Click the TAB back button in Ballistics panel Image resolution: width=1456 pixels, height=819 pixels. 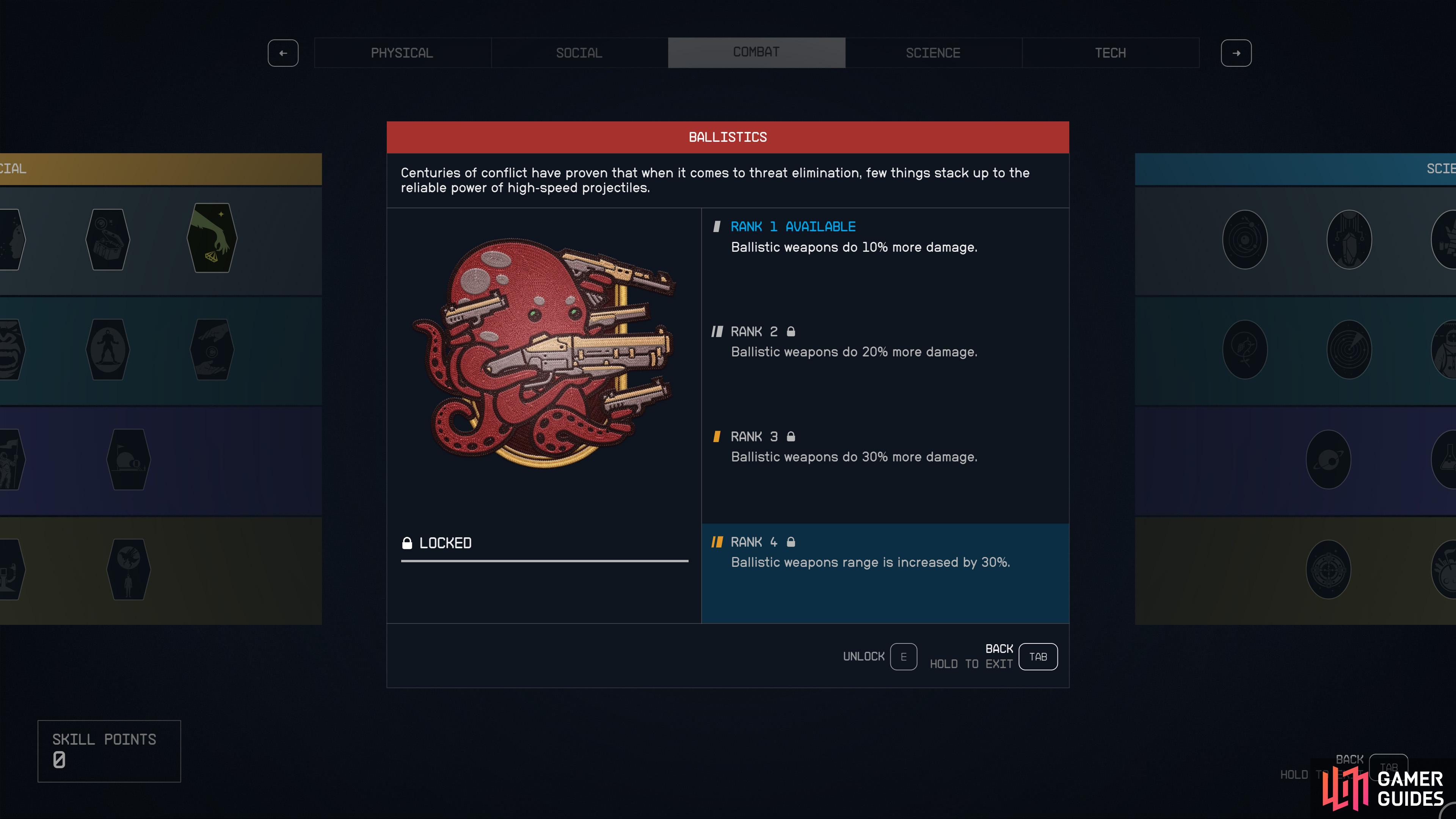pos(1038,657)
